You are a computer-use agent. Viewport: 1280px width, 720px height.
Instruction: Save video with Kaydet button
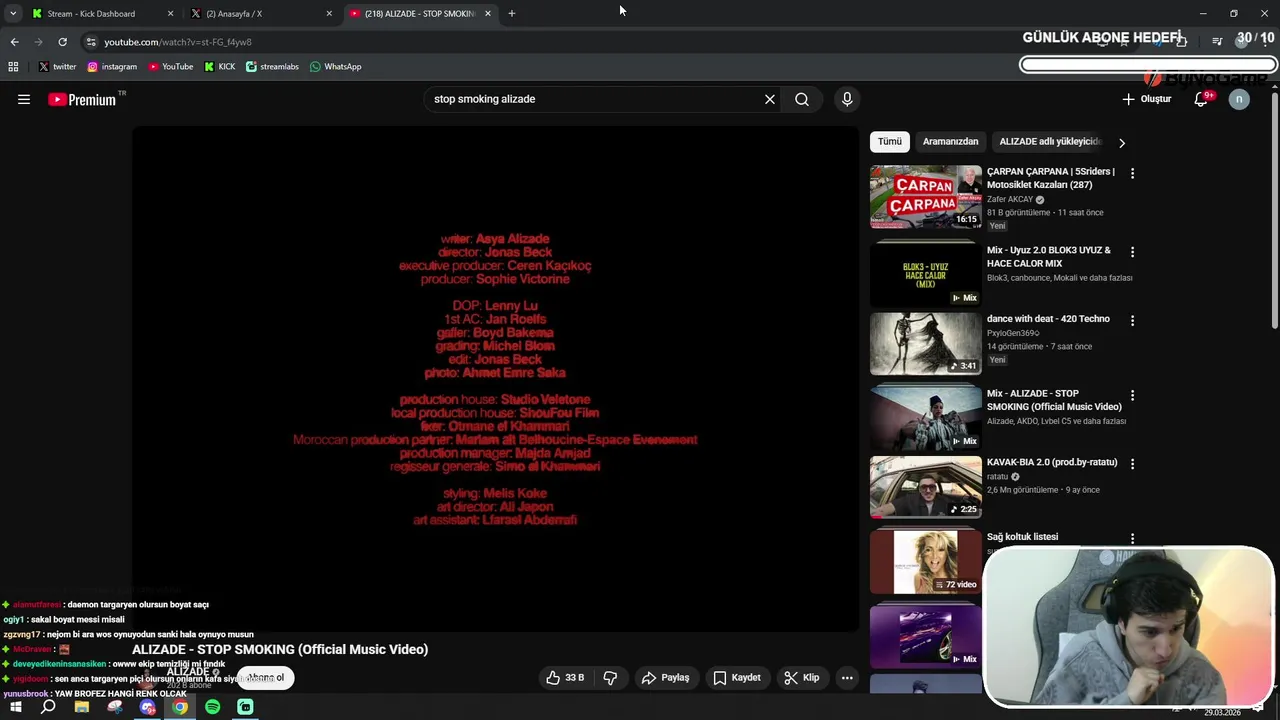pyautogui.click(x=737, y=677)
